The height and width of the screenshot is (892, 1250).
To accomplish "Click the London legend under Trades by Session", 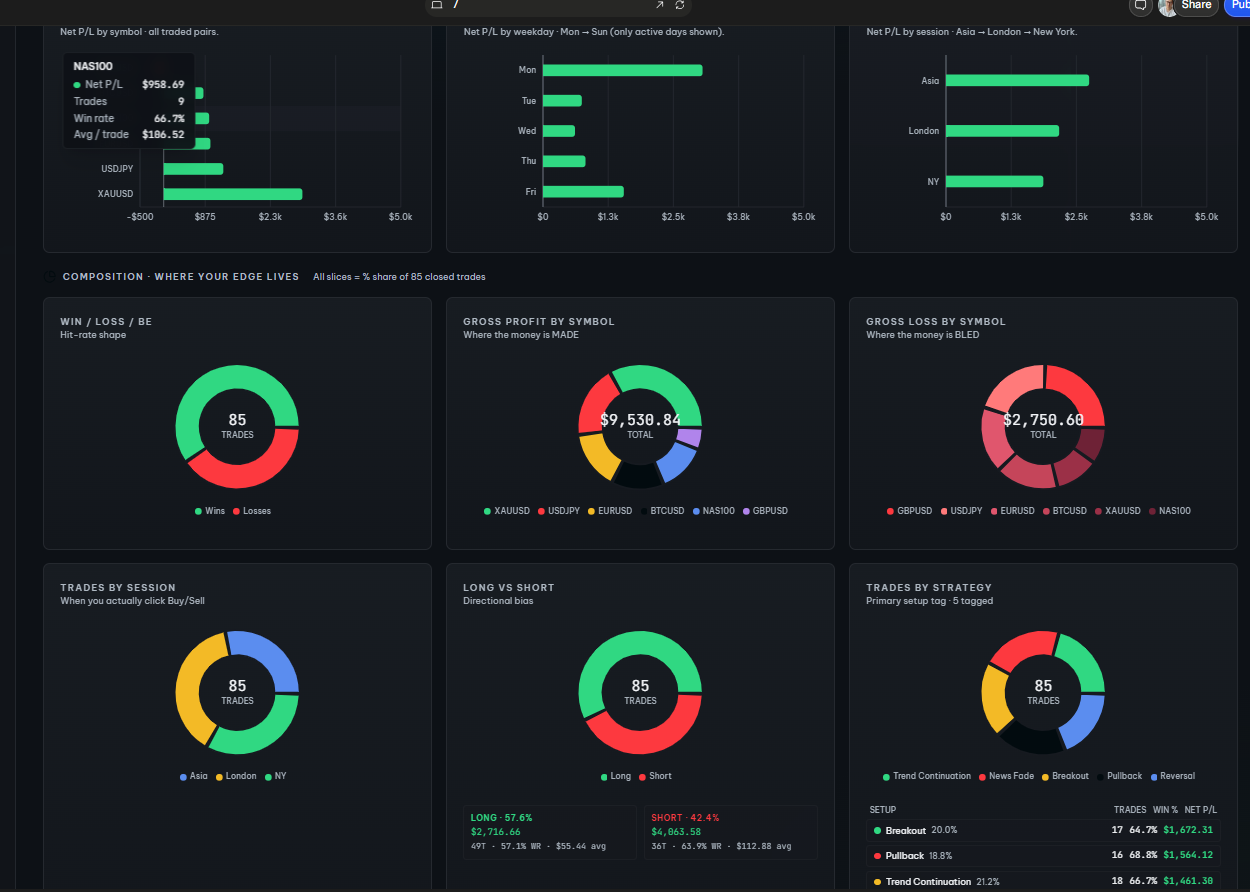I will tap(236, 776).
